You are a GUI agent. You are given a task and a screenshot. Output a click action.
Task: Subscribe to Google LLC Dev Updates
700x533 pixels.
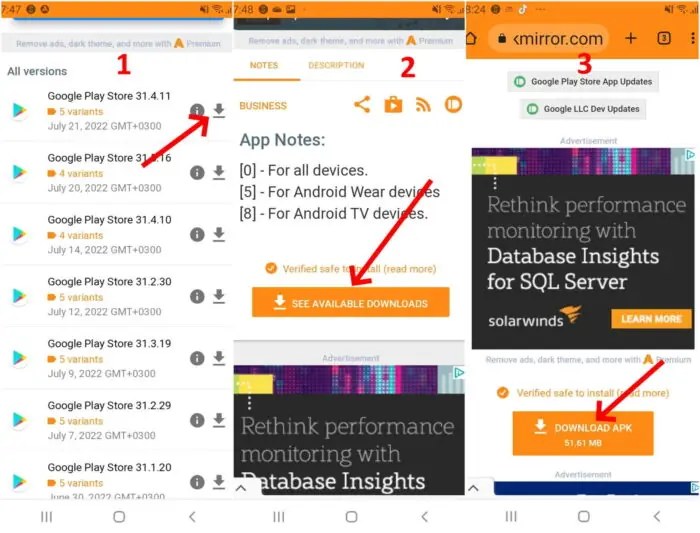tap(583, 109)
